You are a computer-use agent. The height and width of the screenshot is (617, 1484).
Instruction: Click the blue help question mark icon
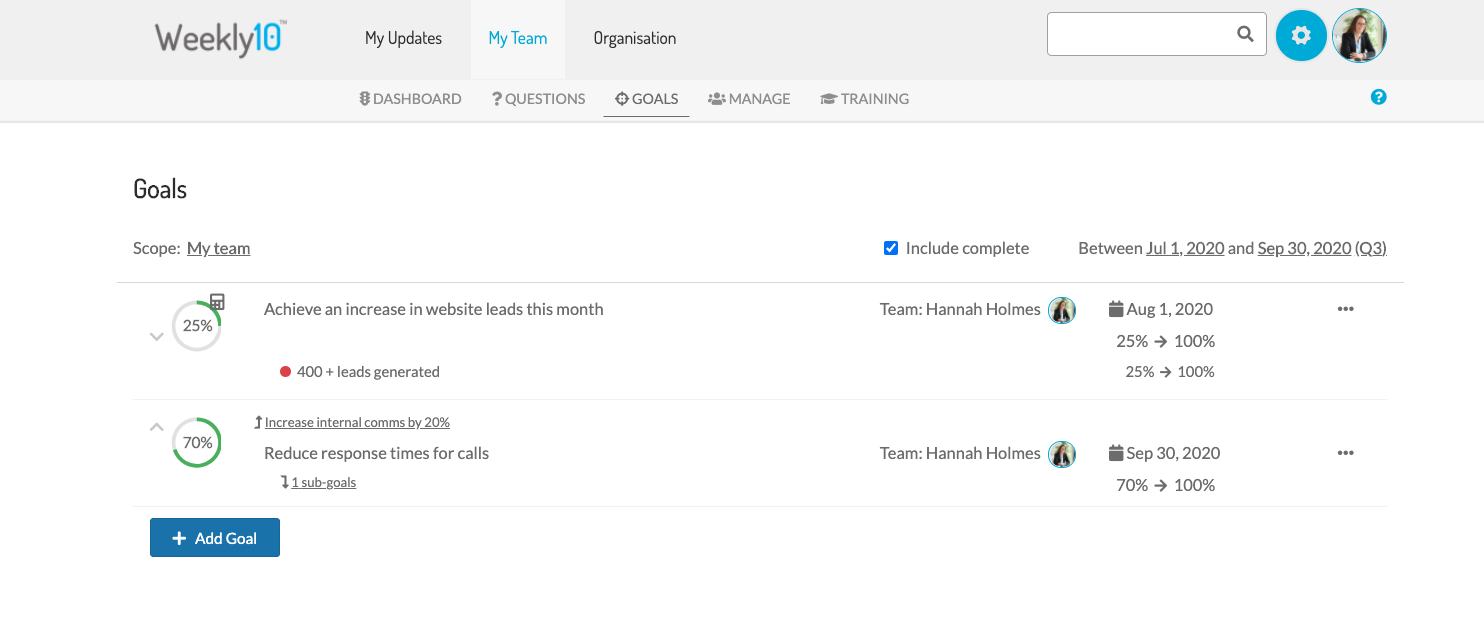[x=1378, y=97]
